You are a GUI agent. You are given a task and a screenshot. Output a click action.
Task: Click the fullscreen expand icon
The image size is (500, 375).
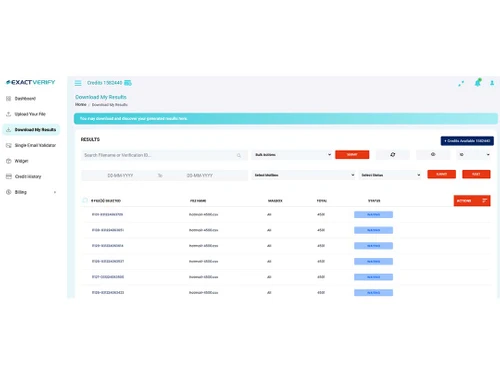pos(461,84)
